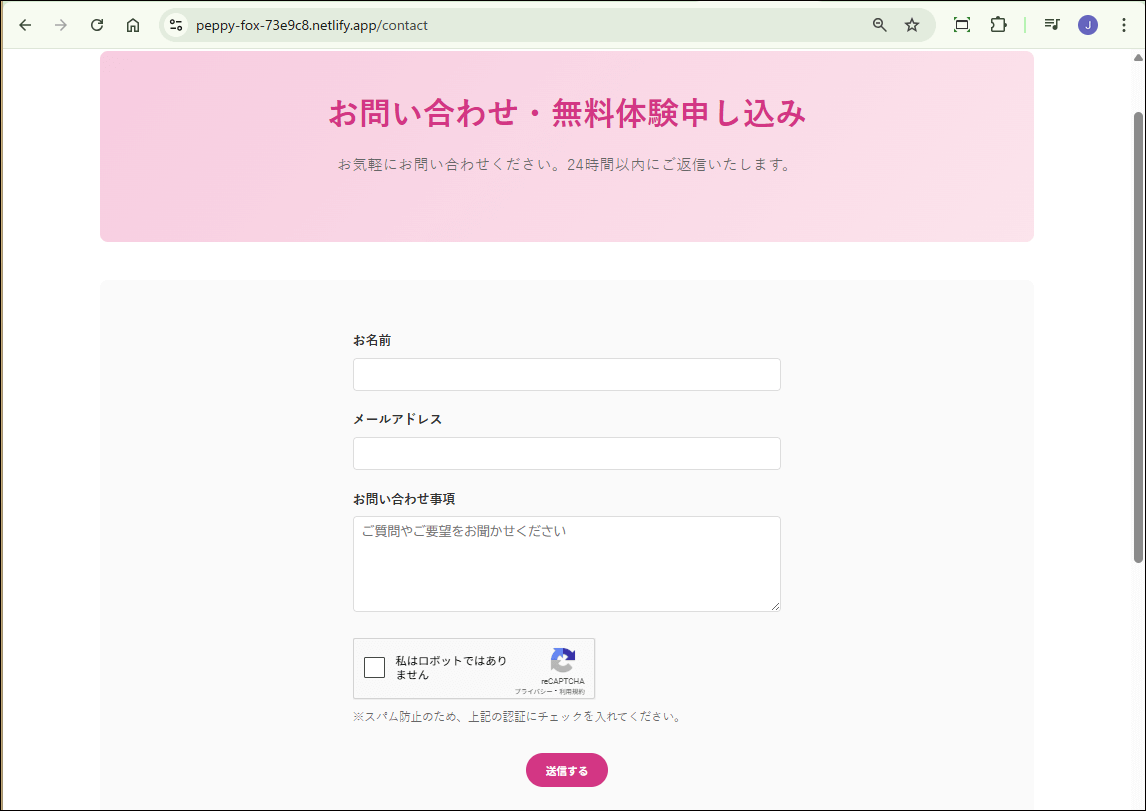
Task: Focus the お問い合わせ事項 message textarea
Action: pos(566,563)
